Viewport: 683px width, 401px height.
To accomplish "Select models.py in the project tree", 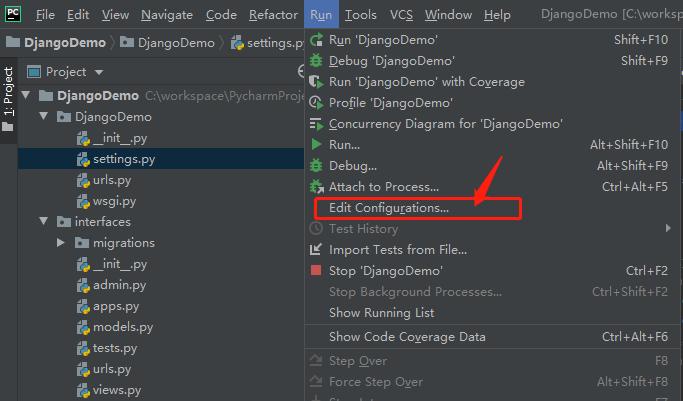I will coord(123,327).
